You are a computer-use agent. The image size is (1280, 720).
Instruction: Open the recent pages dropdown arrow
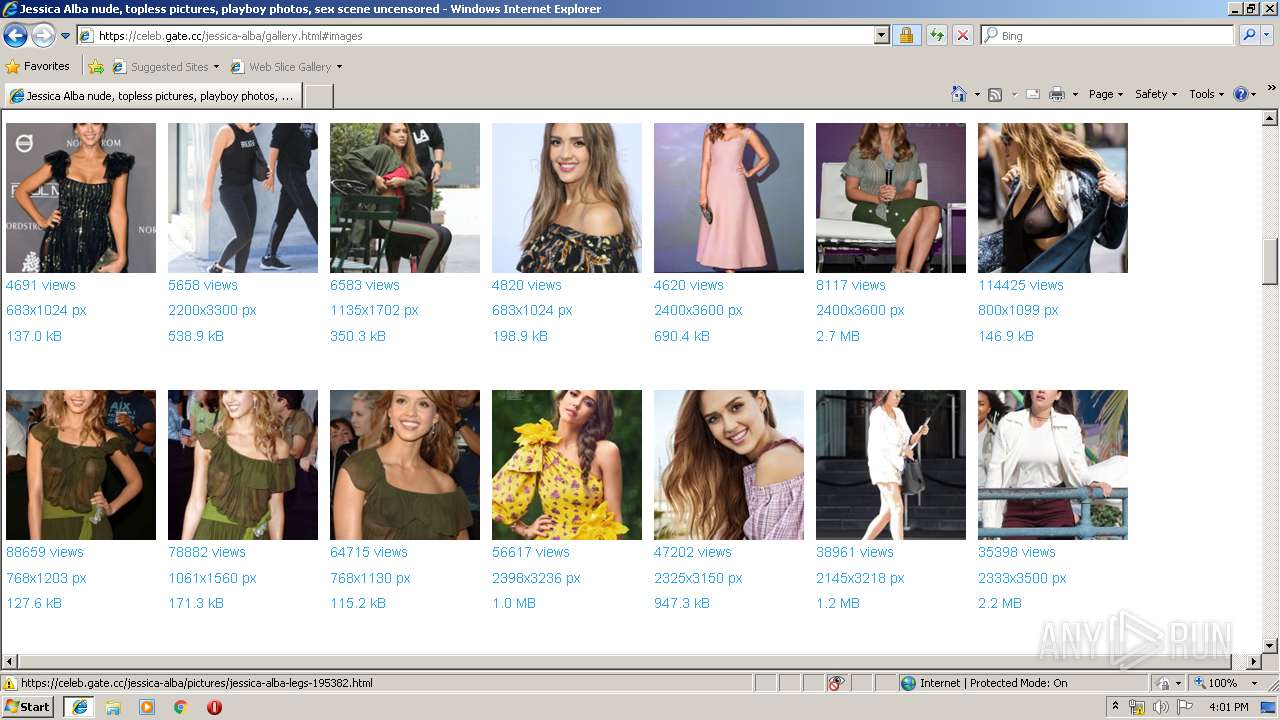pos(66,36)
